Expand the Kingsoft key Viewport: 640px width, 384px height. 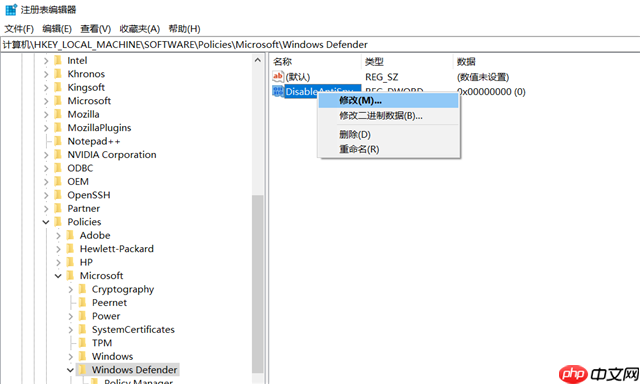click(x=46, y=88)
